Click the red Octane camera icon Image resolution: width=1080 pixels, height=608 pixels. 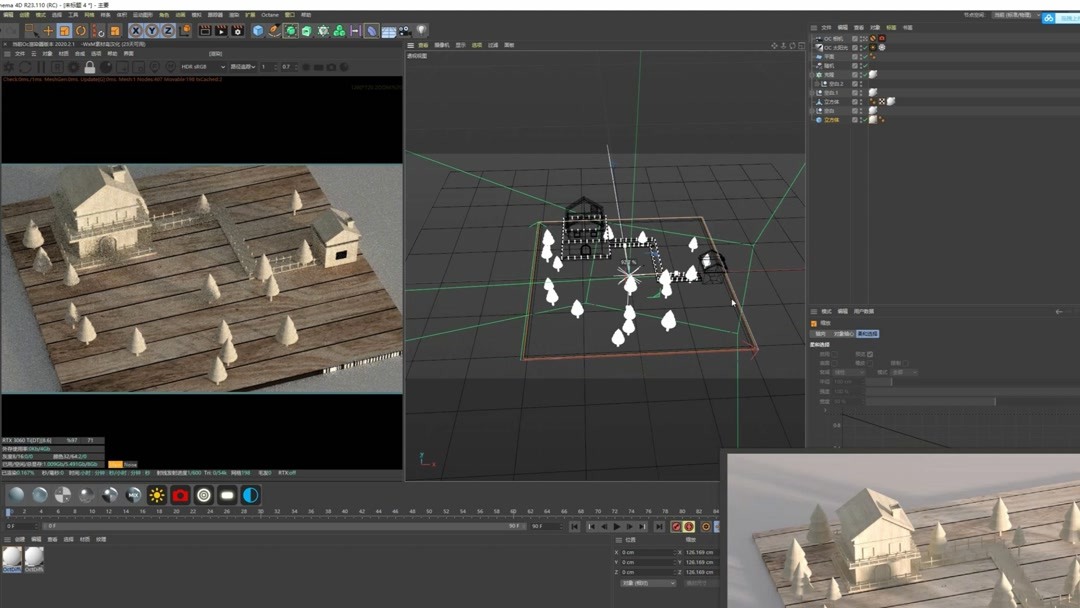pos(180,495)
